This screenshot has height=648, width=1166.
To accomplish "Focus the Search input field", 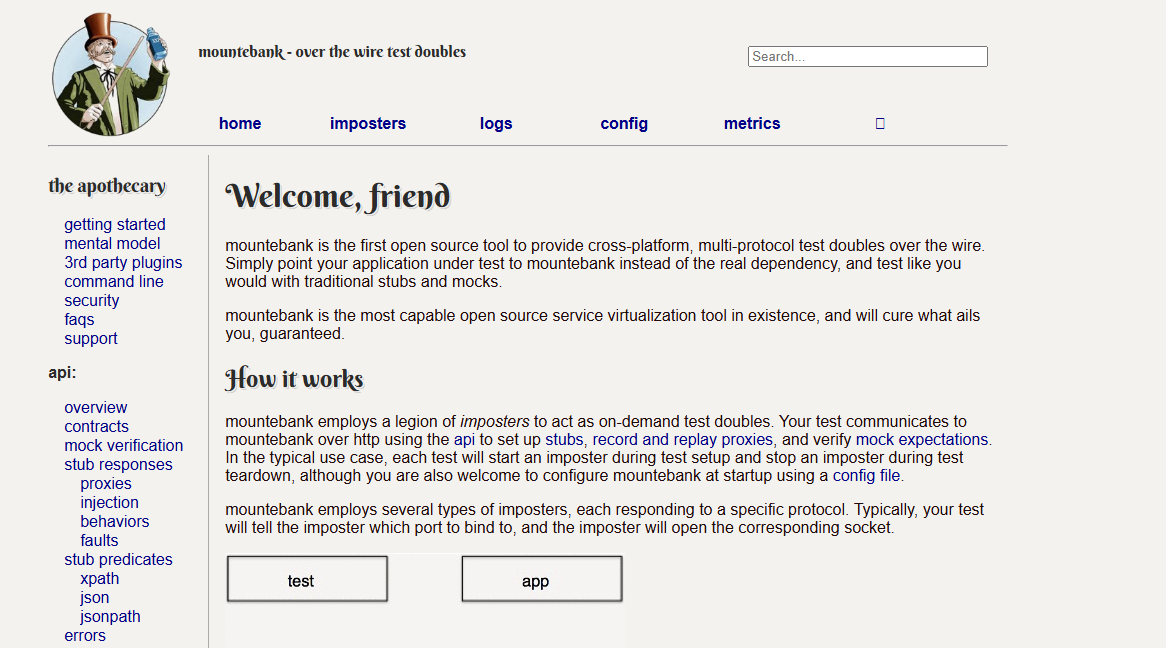I will (868, 57).
